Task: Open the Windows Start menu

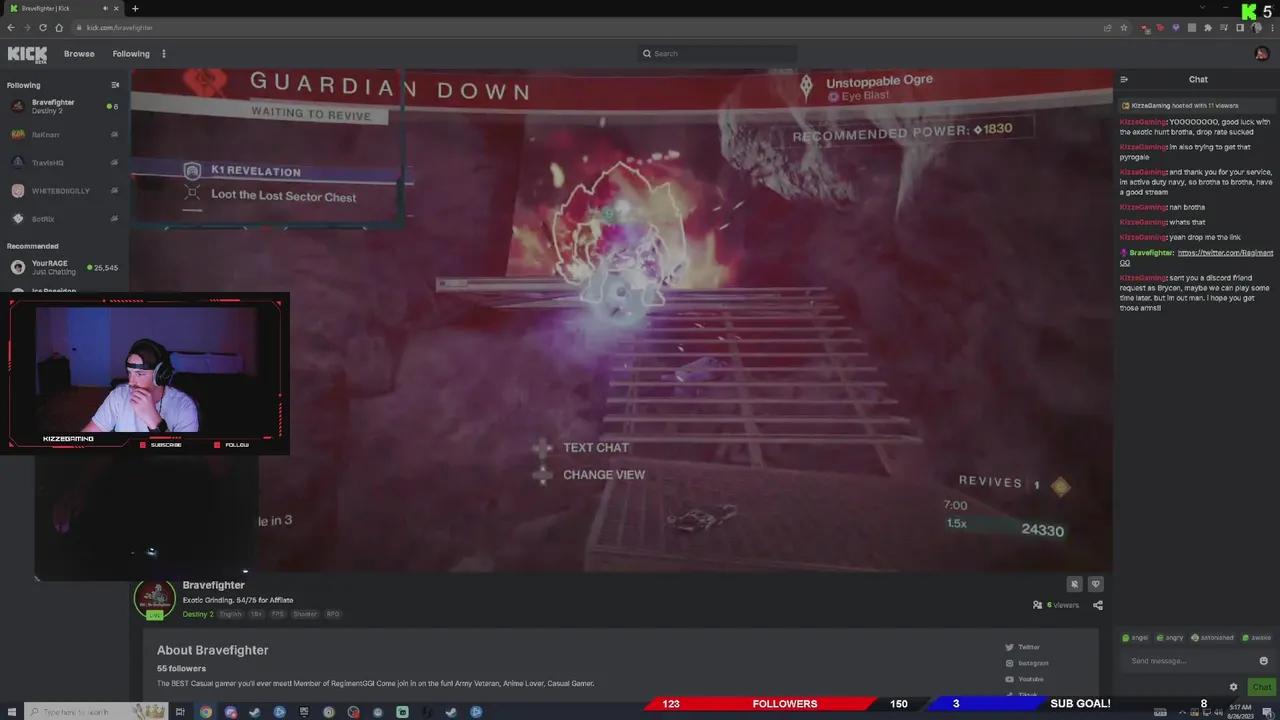Action: pos(12,712)
